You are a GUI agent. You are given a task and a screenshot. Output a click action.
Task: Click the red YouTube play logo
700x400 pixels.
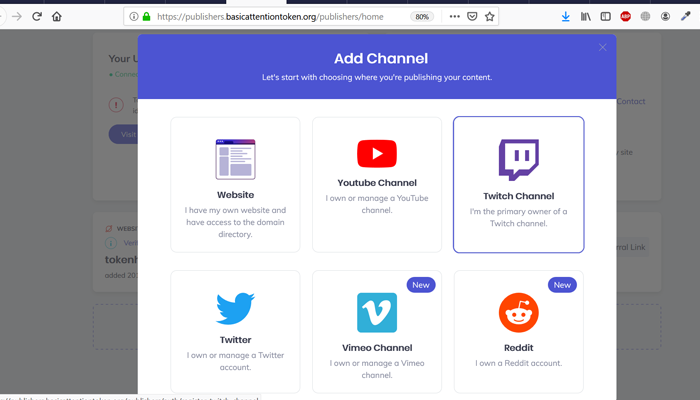point(377,154)
